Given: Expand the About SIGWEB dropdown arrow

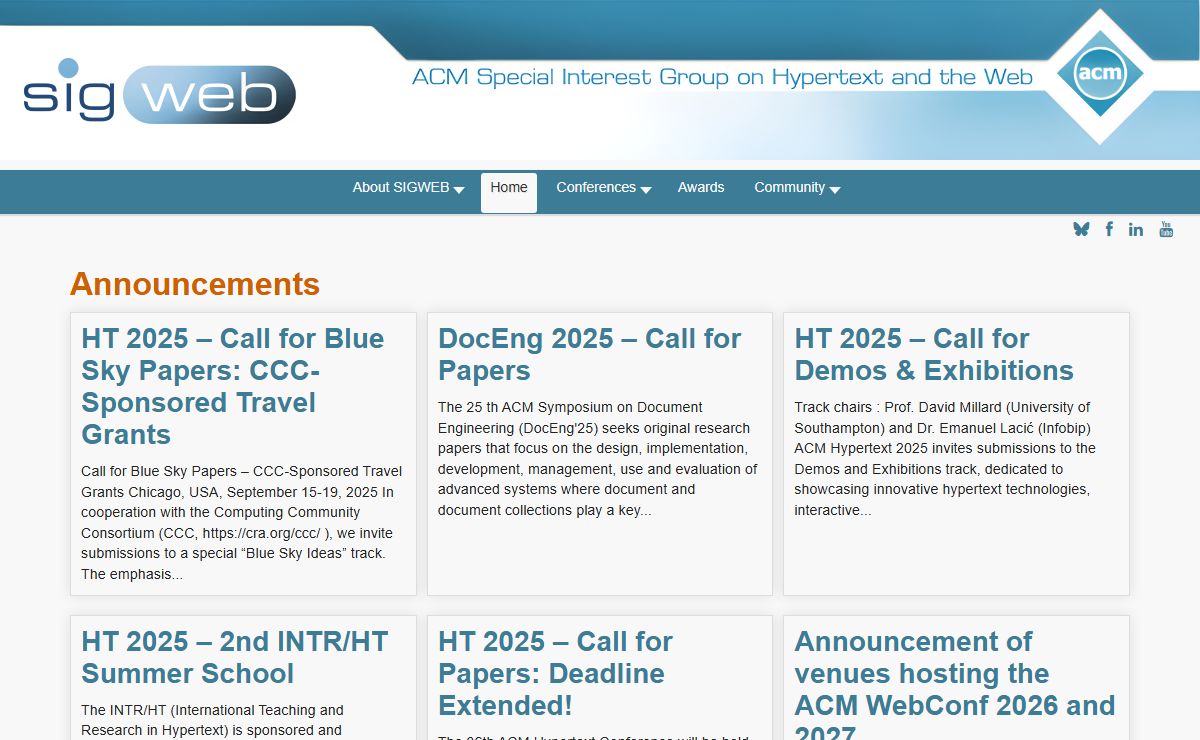Looking at the screenshot, I should point(459,190).
